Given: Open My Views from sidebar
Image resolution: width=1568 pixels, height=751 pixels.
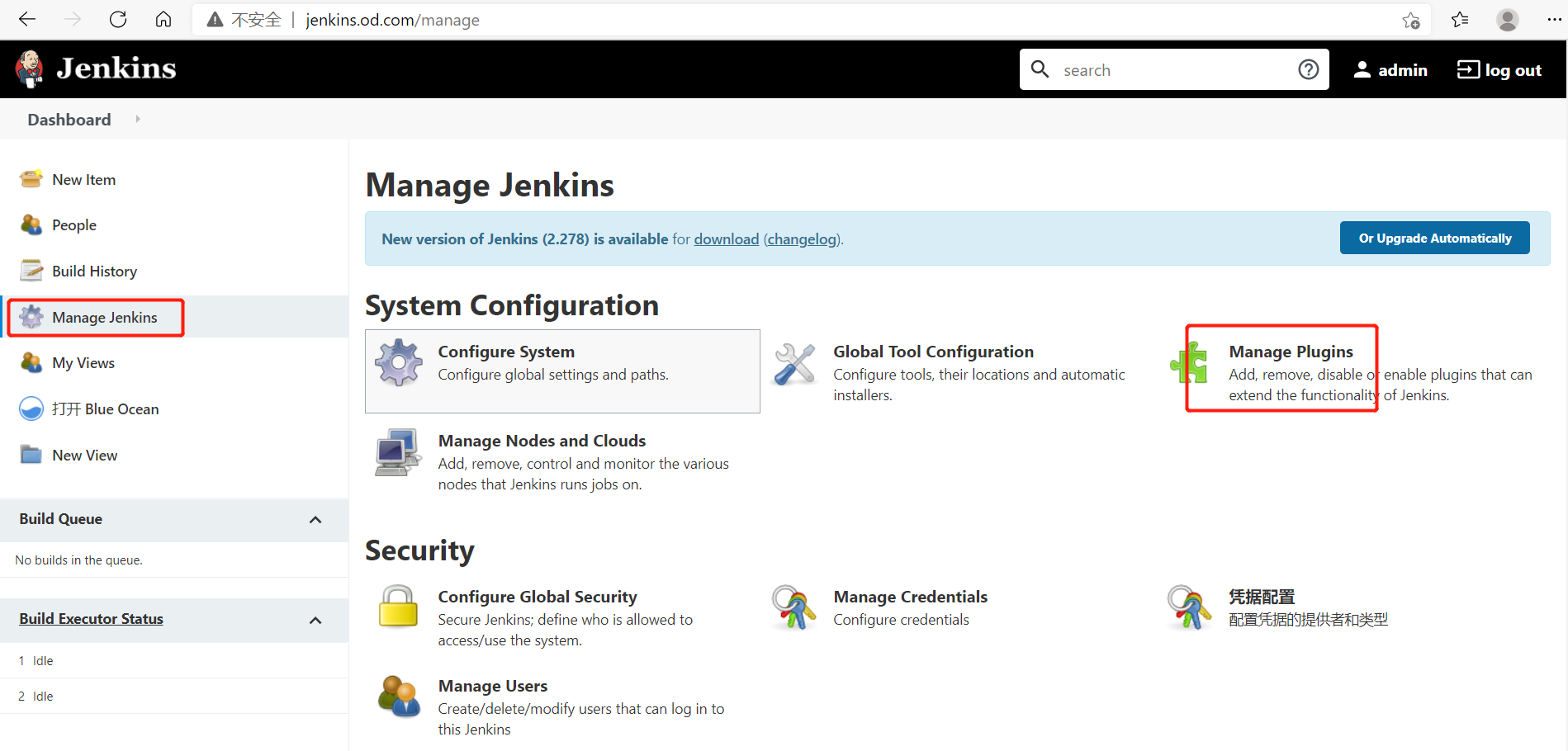Looking at the screenshot, I should pyautogui.click(x=83, y=362).
